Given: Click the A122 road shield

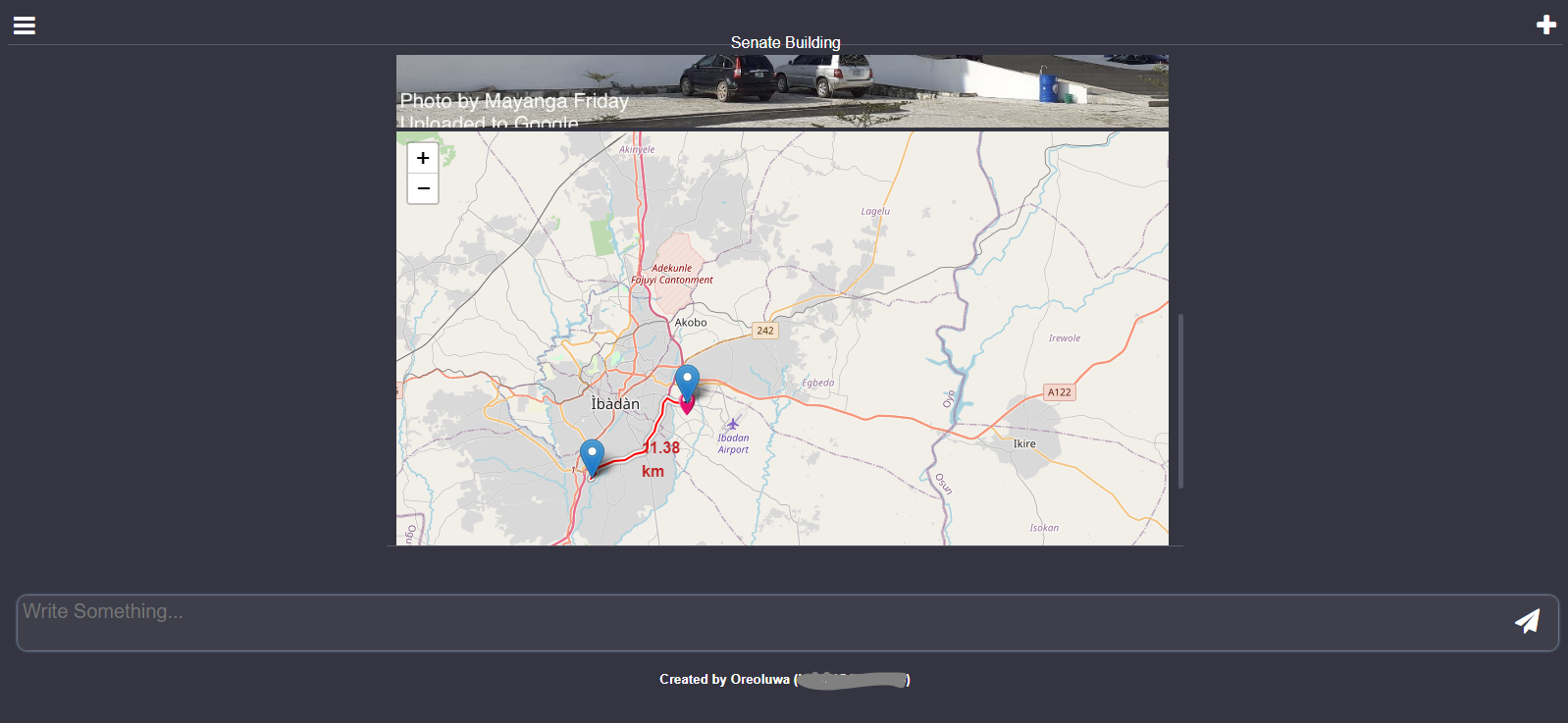Looking at the screenshot, I should (x=1059, y=392).
